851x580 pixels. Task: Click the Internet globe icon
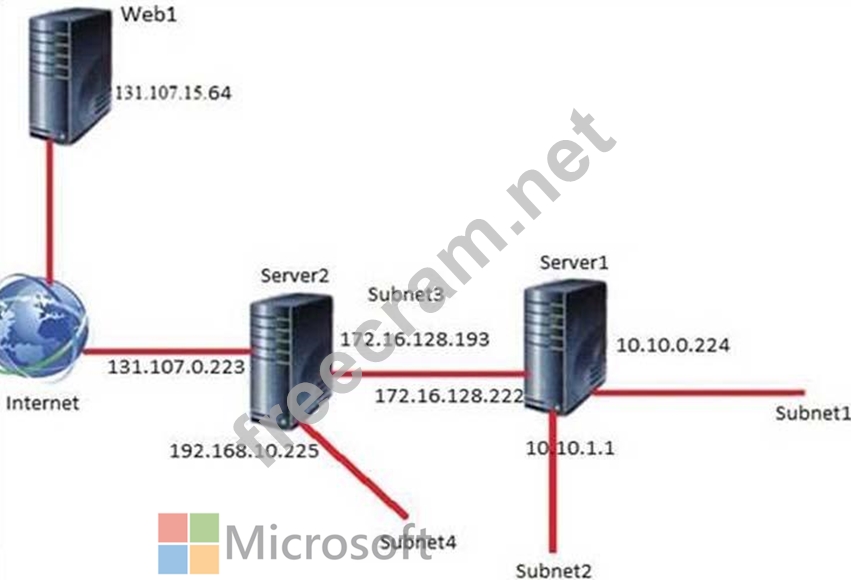42,328
